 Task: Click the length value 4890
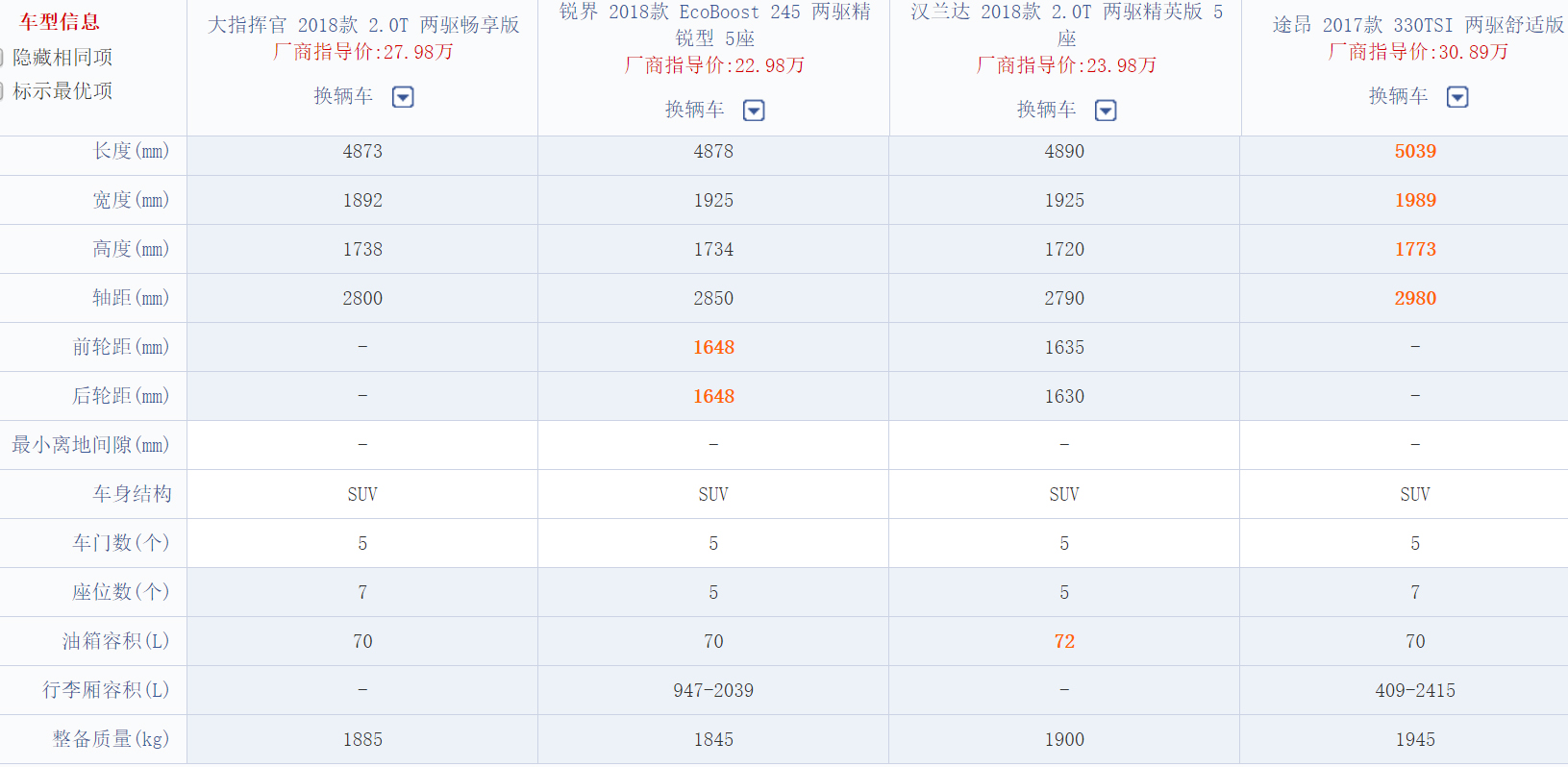point(1064,151)
